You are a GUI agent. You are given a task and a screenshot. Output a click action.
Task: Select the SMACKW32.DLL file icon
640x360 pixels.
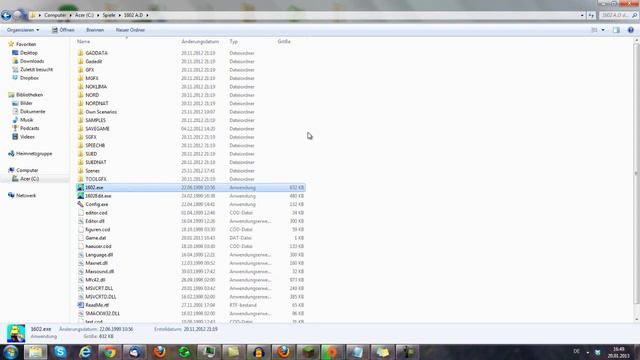[80, 313]
